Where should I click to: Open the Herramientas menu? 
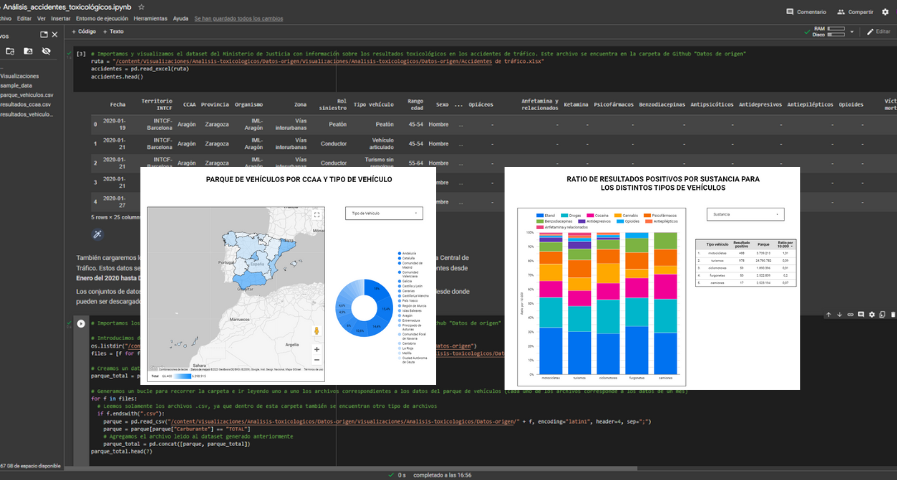click(150, 19)
